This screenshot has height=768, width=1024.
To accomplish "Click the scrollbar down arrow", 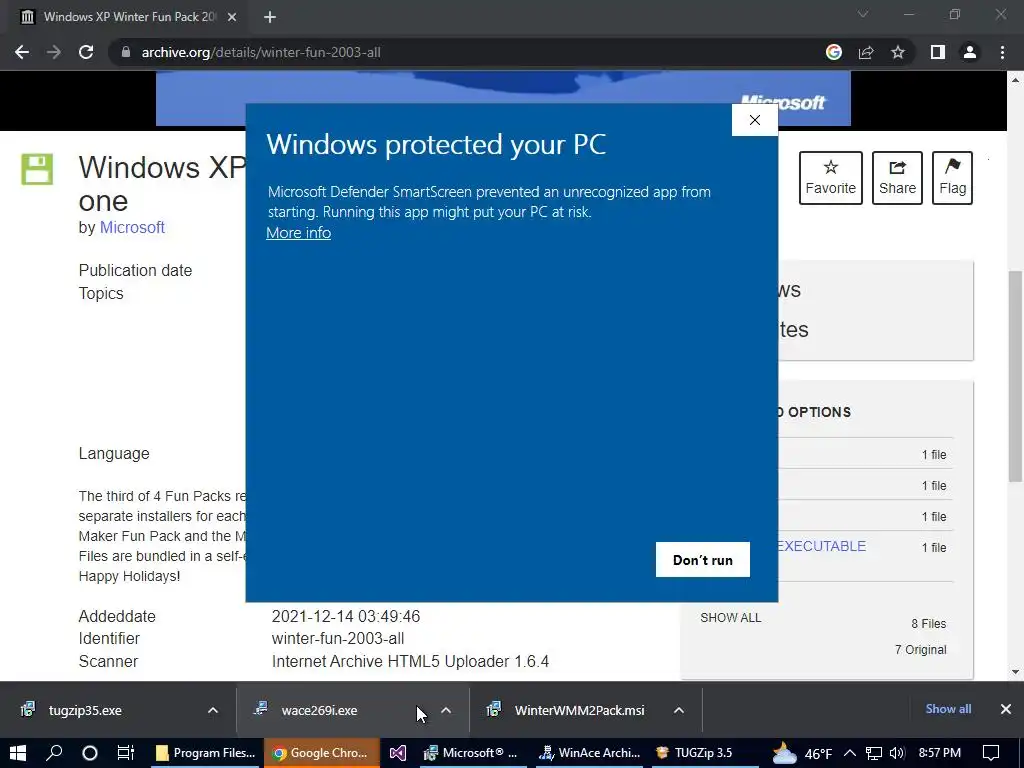I will pos(1015,672).
